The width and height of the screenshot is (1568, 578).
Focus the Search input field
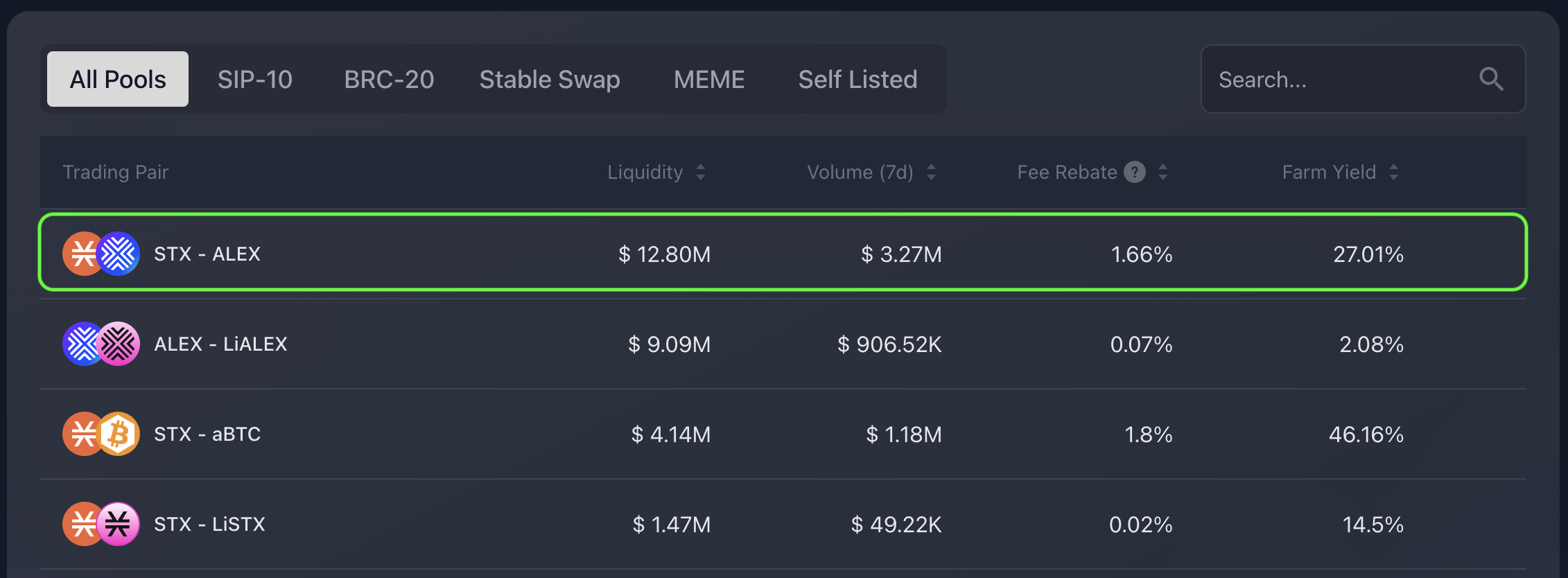click(x=1363, y=79)
